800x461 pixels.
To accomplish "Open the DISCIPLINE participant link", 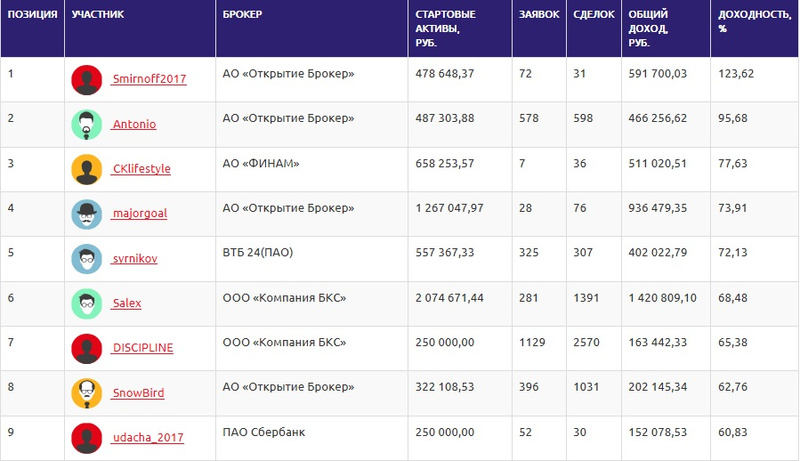I will click(142, 348).
